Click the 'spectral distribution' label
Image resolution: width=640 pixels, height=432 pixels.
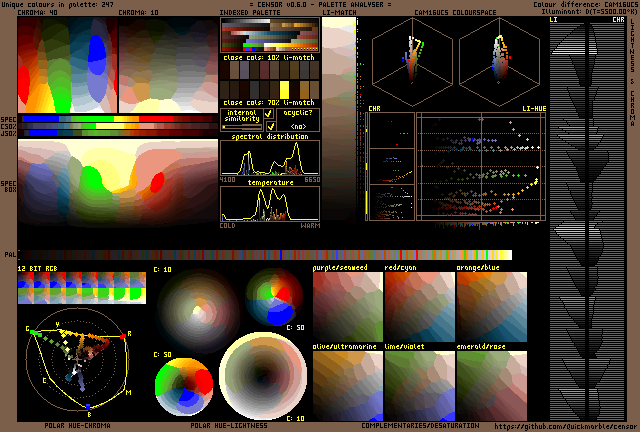(270, 136)
